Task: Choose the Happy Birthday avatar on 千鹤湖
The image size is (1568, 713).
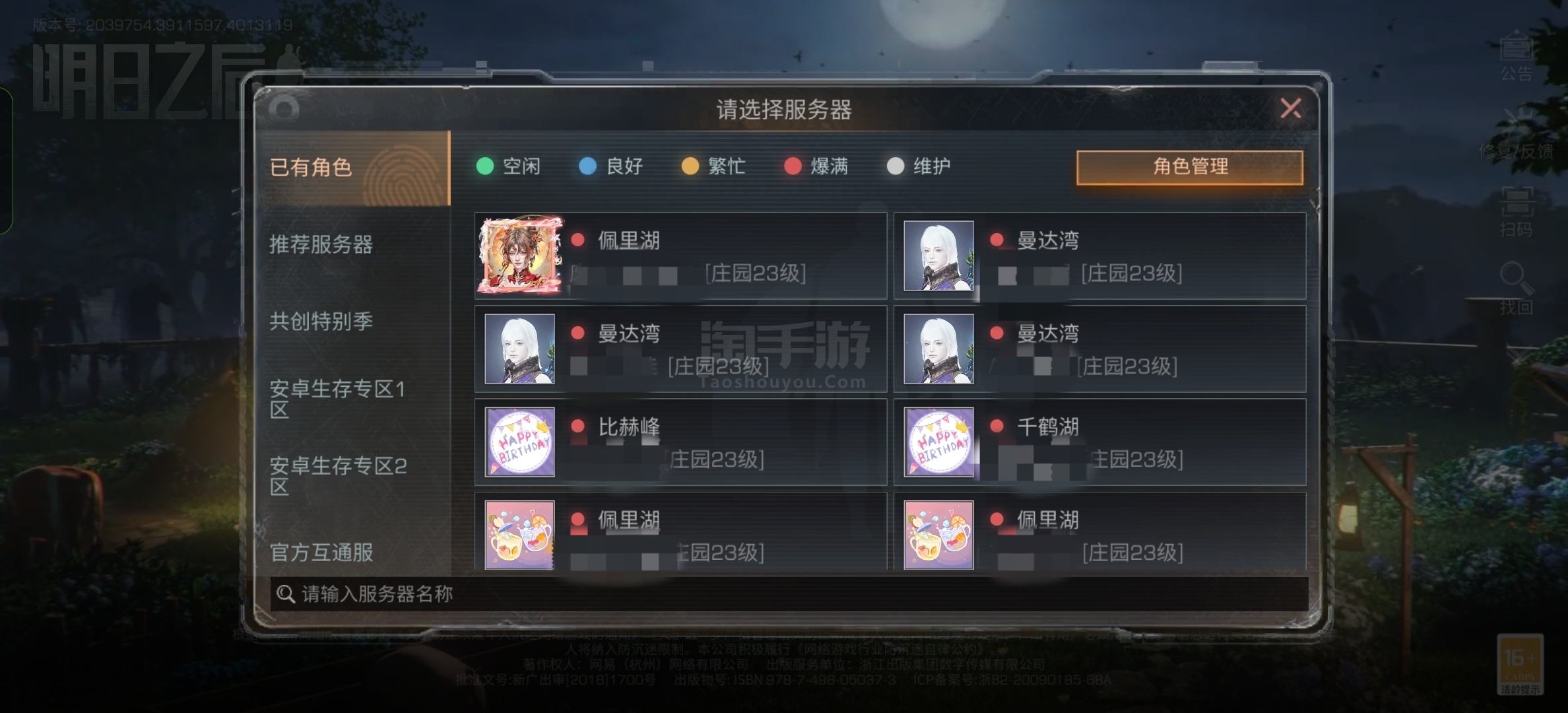Action: 938,442
